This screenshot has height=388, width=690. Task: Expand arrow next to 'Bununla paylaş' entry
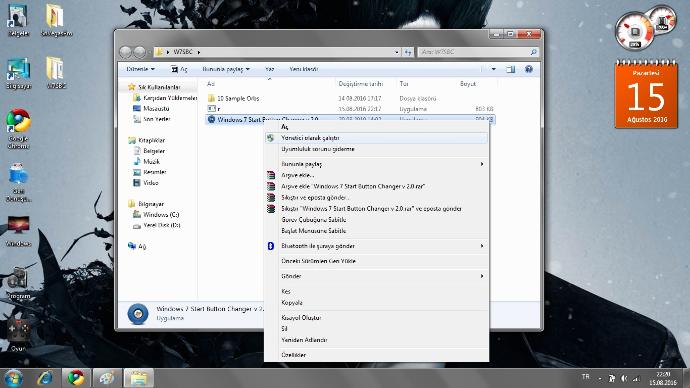click(482, 164)
